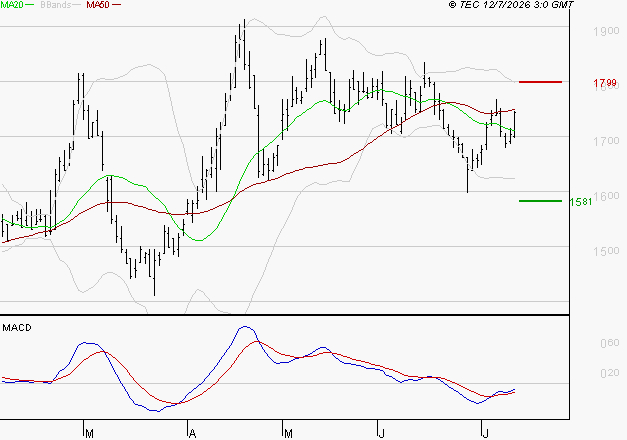The height and width of the screenshot is (440, 627).
Task: Click the second M month label
Action: [288, 434]
